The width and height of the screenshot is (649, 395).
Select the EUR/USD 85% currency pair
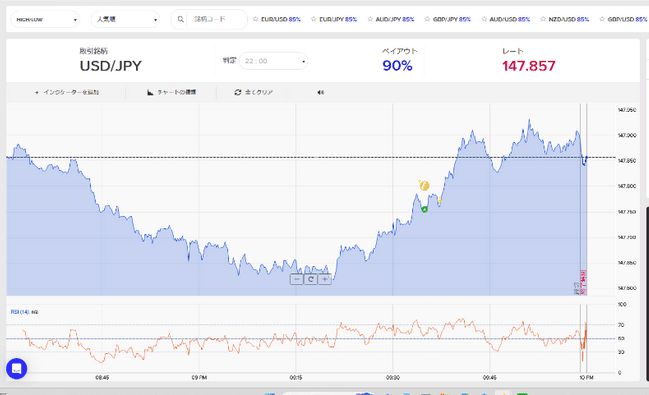pos(281,19)
